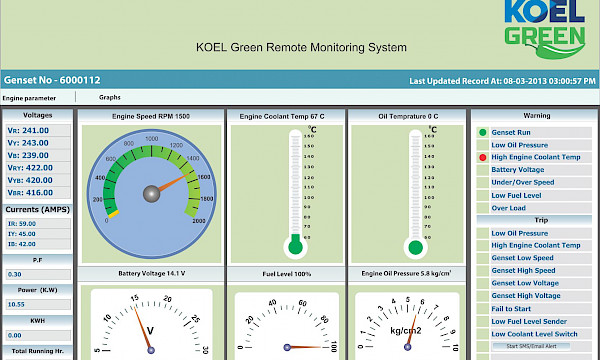This screenshot has width=600, height=360.
Task: Click the Engine Speed RPM 1500 heading
Action: click(x=151, y=116)
